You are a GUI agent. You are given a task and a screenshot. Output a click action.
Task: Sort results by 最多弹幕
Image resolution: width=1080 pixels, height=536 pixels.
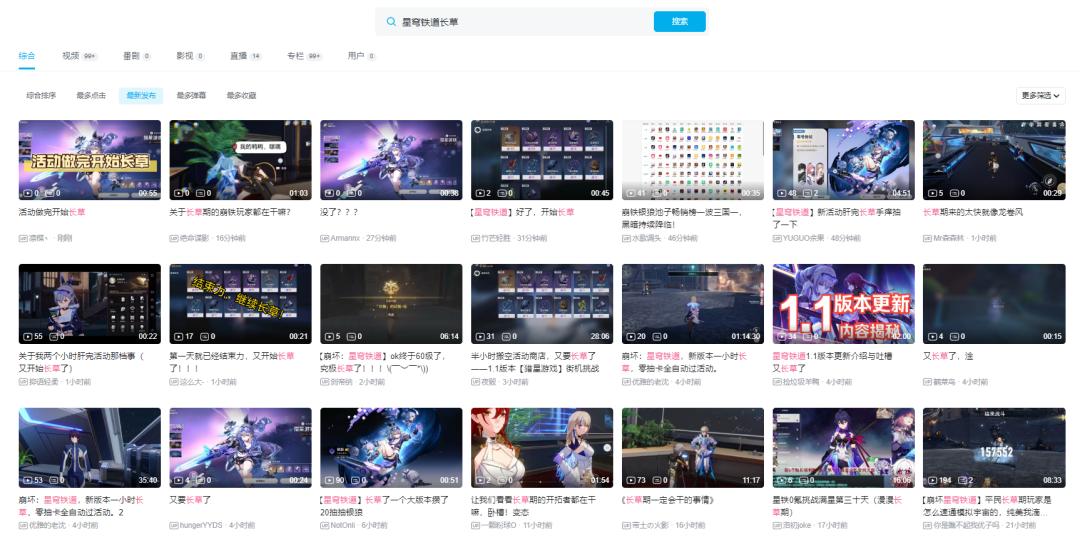click(191, 96)
